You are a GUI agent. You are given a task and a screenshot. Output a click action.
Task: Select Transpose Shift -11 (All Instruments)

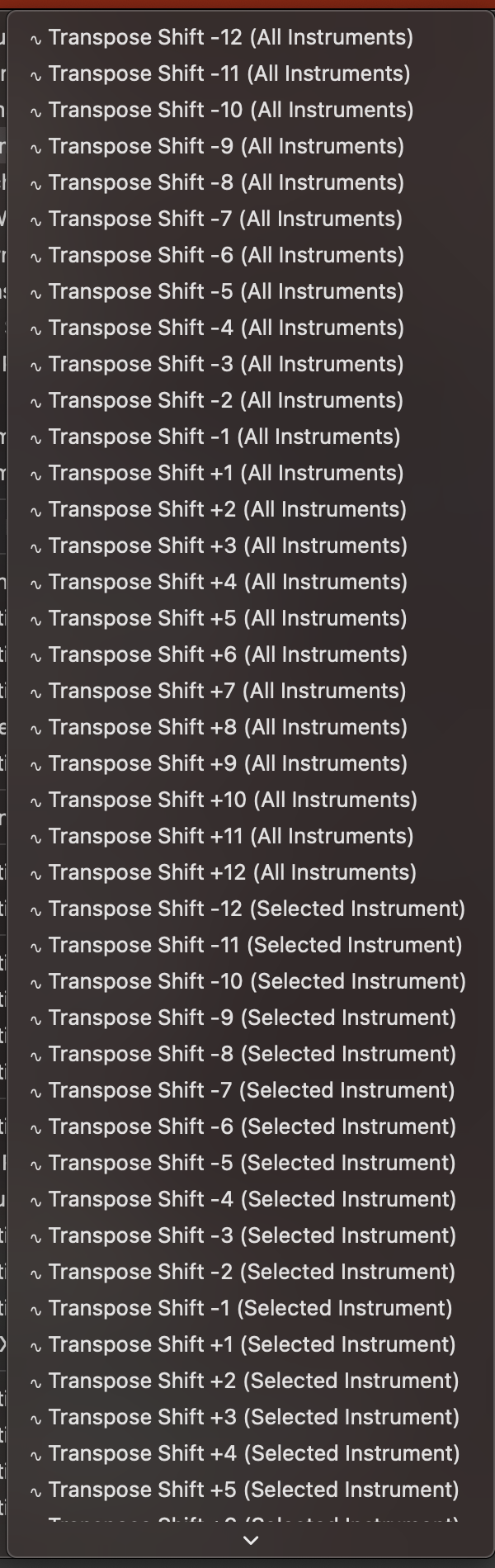pos(229,73)
